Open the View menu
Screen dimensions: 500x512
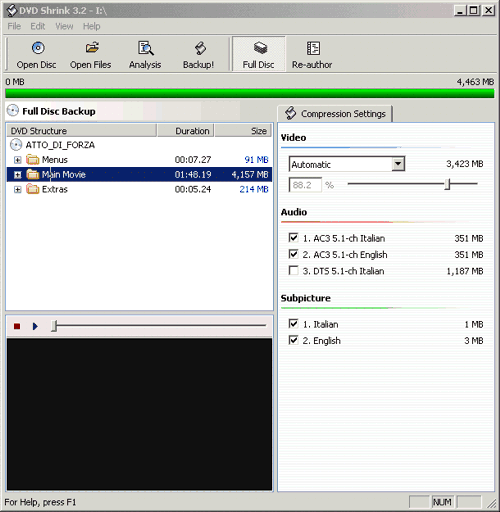tap(64, 26)
